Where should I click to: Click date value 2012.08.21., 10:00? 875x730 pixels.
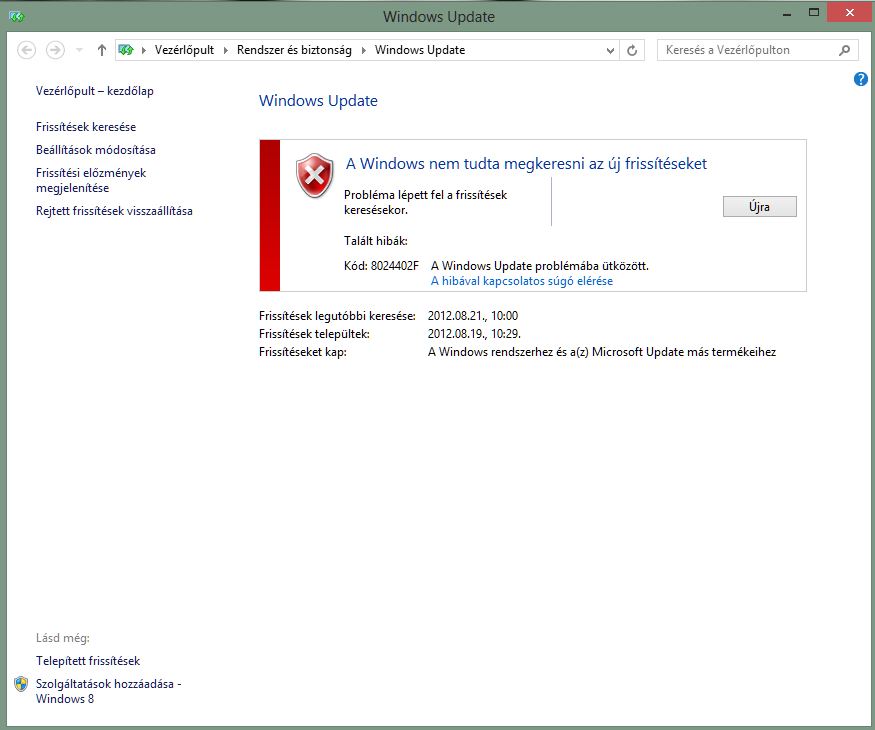tap(473, 316)
